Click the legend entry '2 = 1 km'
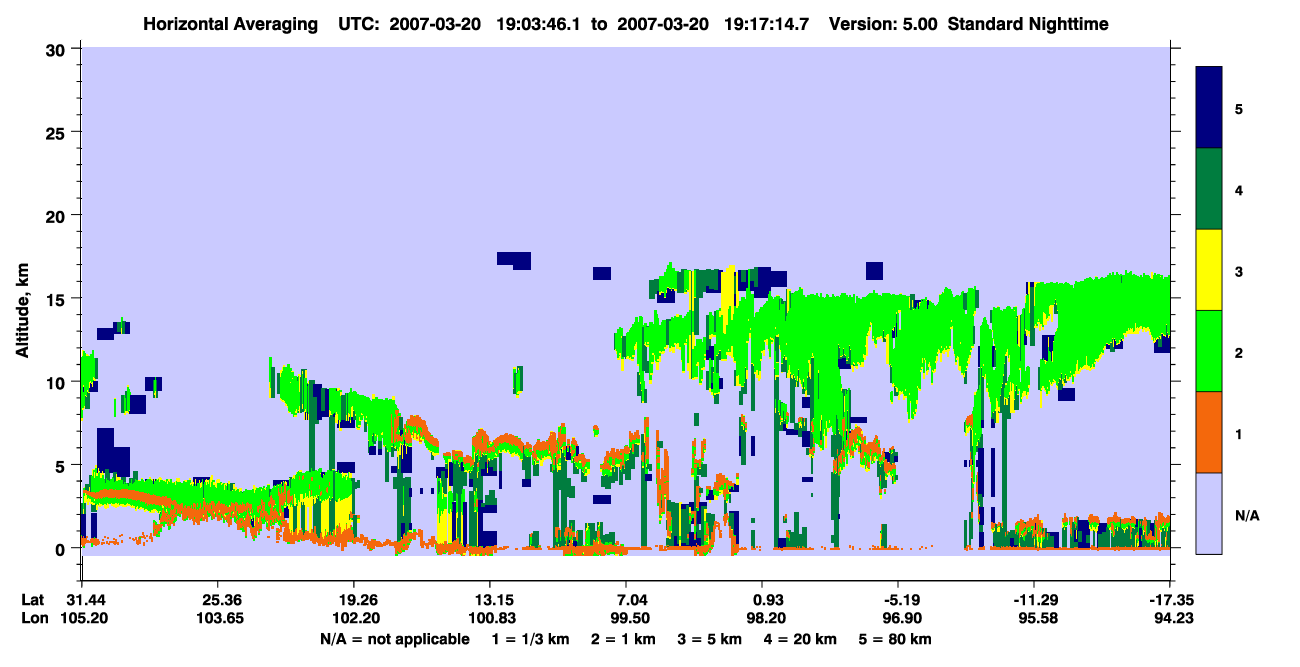This screenshot has height=667, width=1300. pyautogui.click(x=624, y=638)
